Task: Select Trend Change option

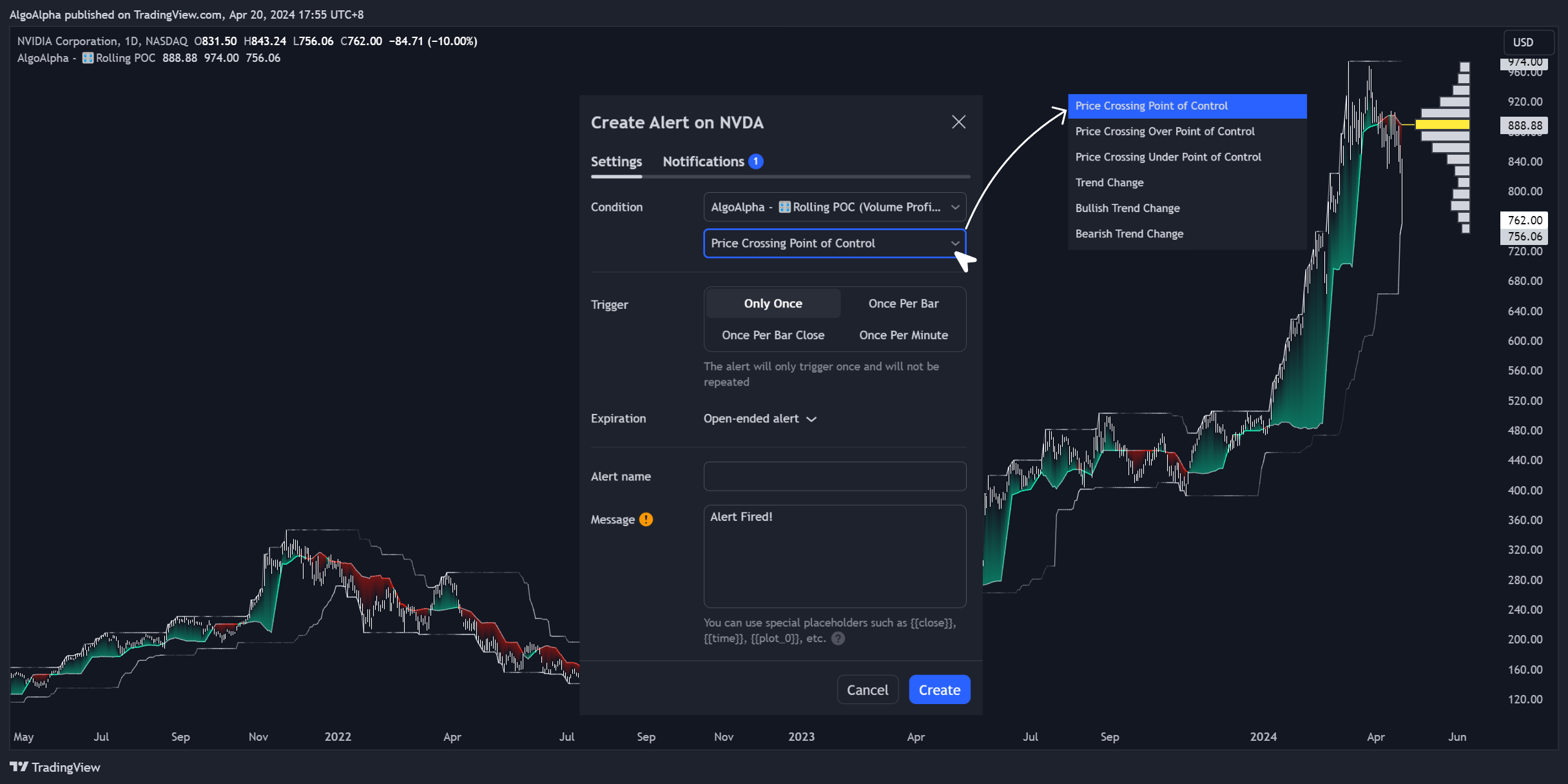Action: (1187, 182)
